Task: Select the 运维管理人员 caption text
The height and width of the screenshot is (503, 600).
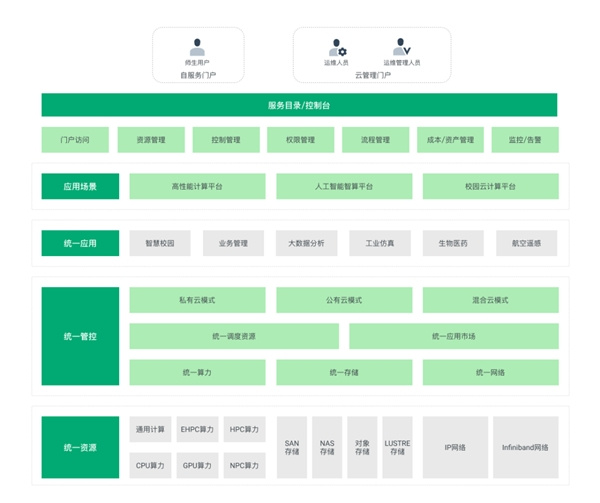Action: (402, 63)
